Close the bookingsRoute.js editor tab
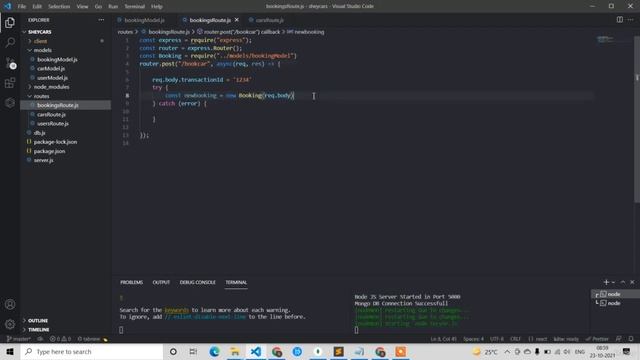The height and width of the screenshot is (360, 640). click(x=237, y=20)
